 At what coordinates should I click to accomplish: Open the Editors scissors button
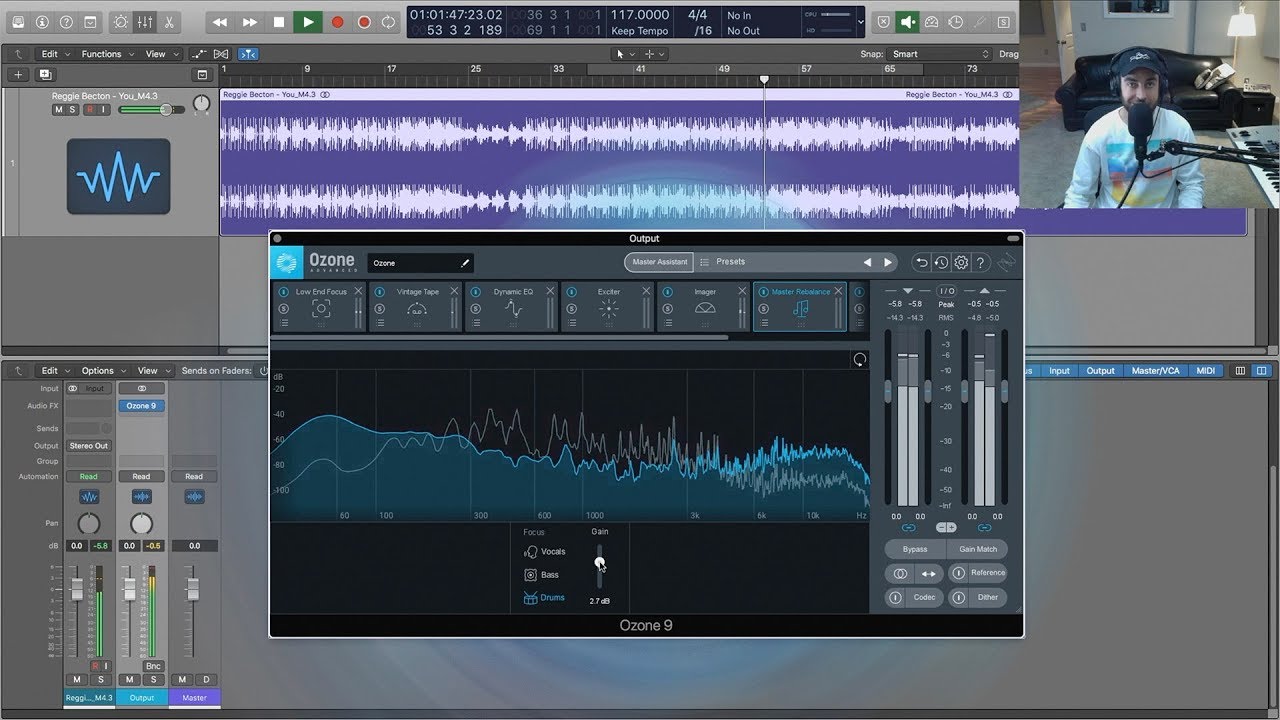point(169,21)
